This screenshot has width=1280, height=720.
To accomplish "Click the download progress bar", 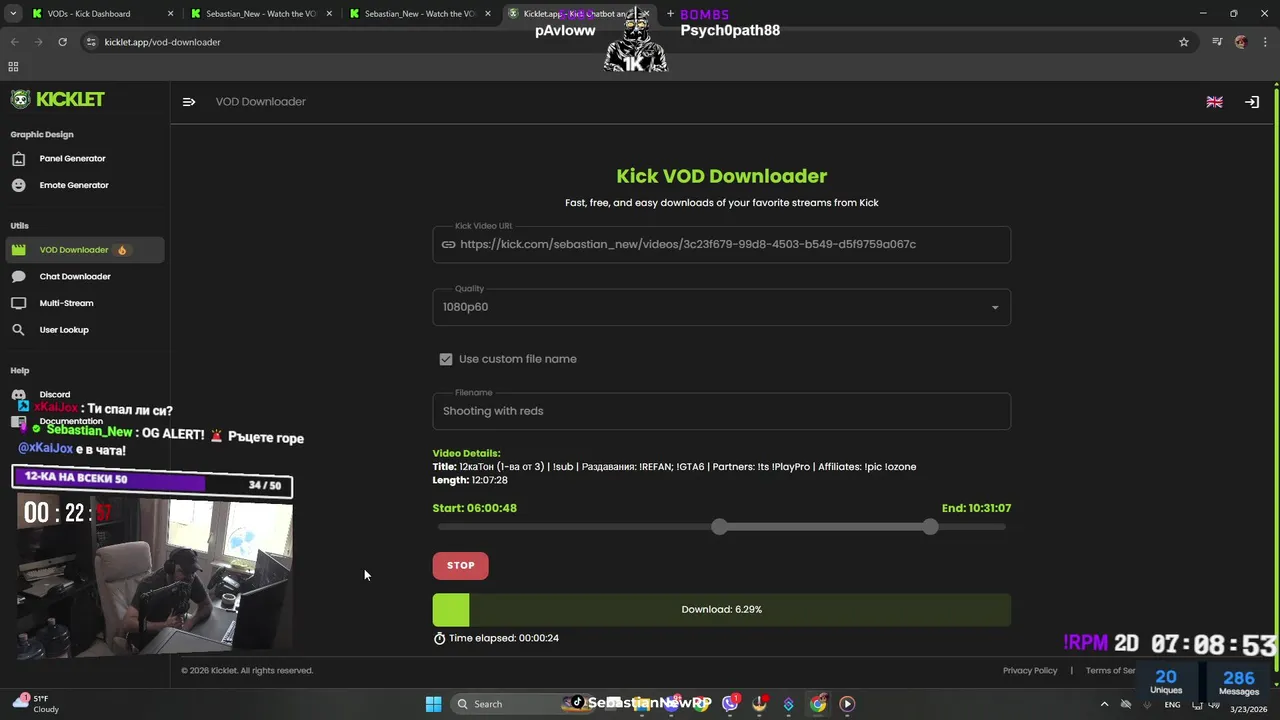I will click(721, 609).
